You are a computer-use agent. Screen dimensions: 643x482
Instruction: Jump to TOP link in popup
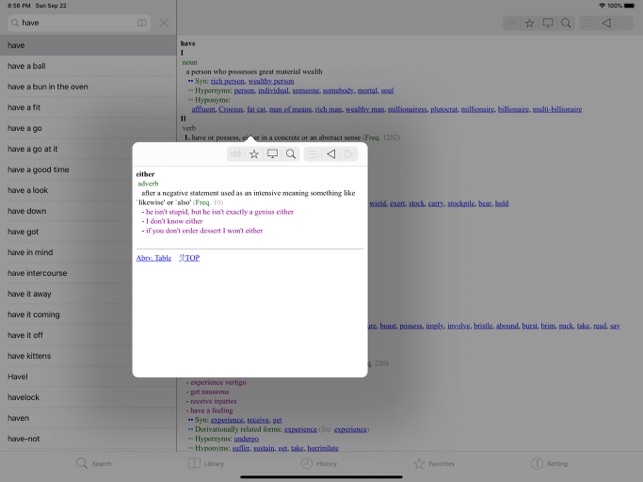189,258
